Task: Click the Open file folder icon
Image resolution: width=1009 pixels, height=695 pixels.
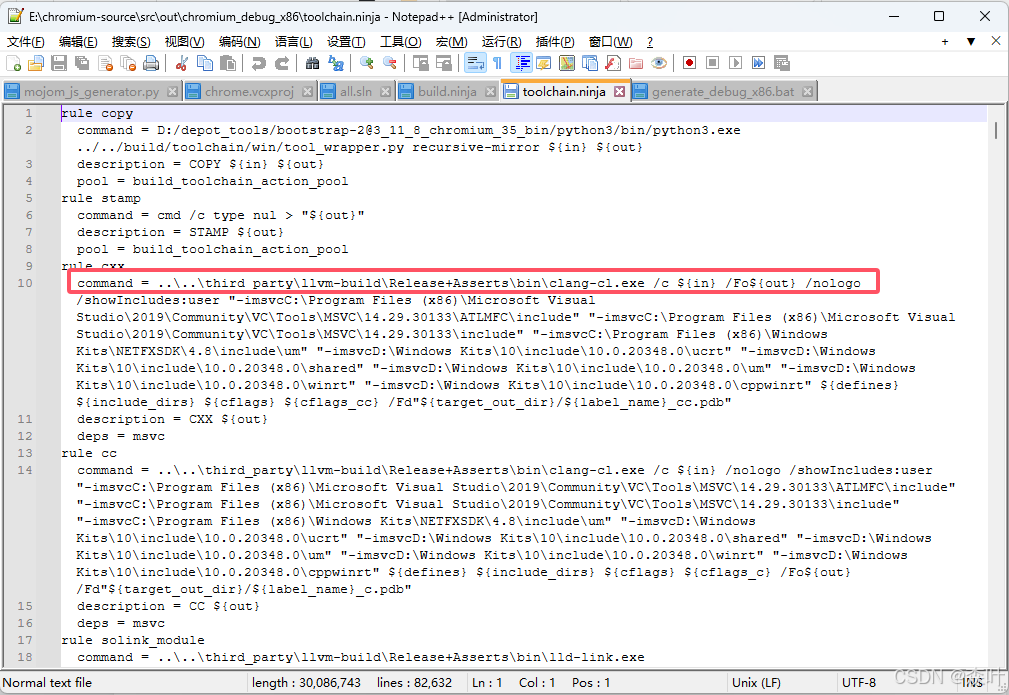Action: [x=36, y=63]
